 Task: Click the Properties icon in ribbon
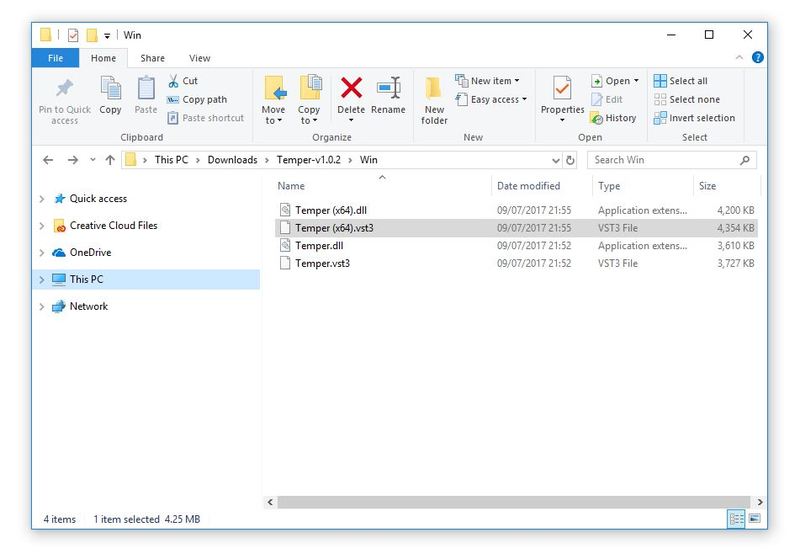point(562,90)
